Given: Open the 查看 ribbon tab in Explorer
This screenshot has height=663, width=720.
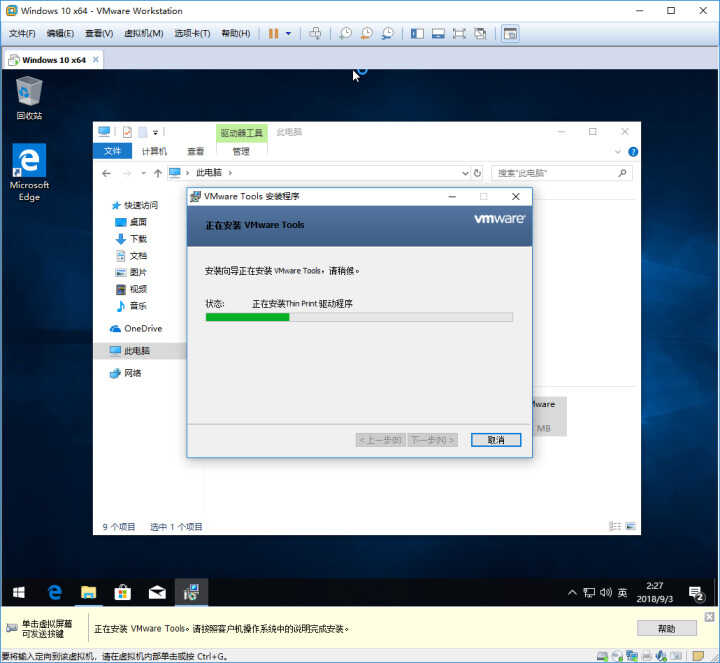Looking at the screenshot, I should point(196,152).
